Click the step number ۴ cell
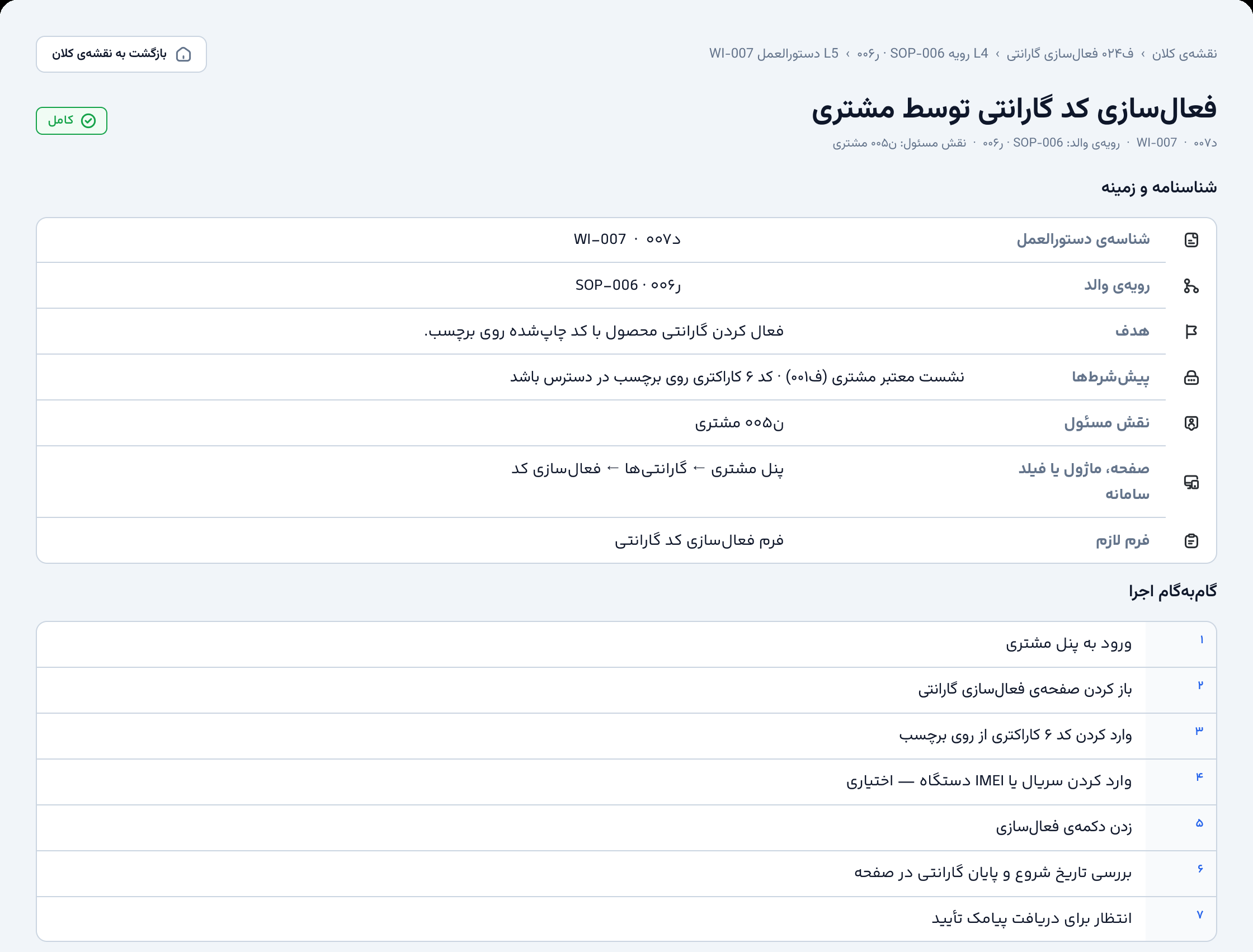The image size is (1253, 952). coord(1181,782)
